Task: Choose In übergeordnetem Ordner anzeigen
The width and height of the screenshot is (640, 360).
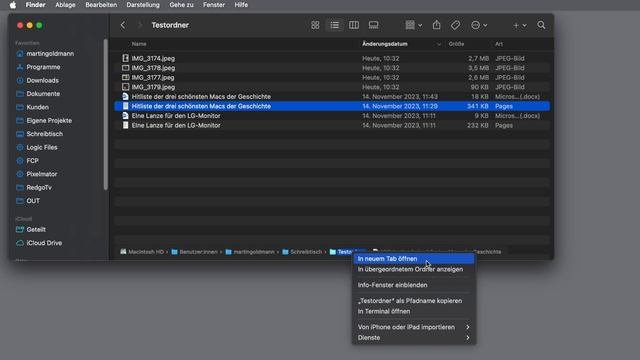Action: coord(414,269)
